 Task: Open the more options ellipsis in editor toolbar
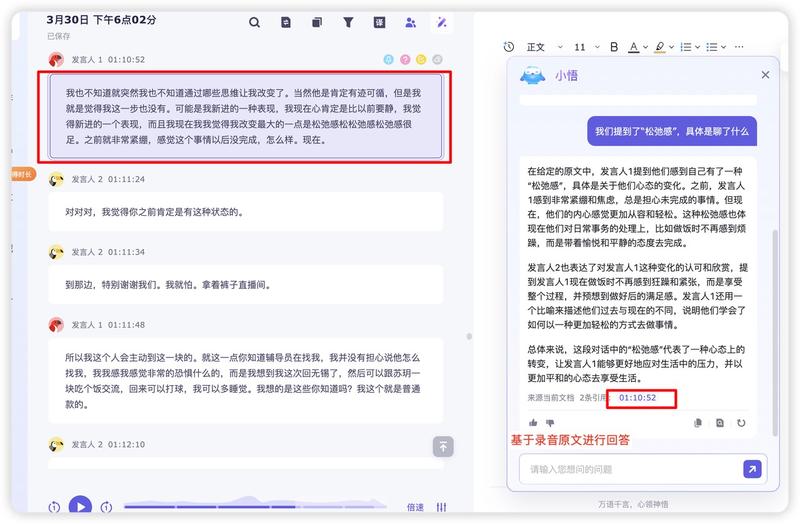(739, 47)
